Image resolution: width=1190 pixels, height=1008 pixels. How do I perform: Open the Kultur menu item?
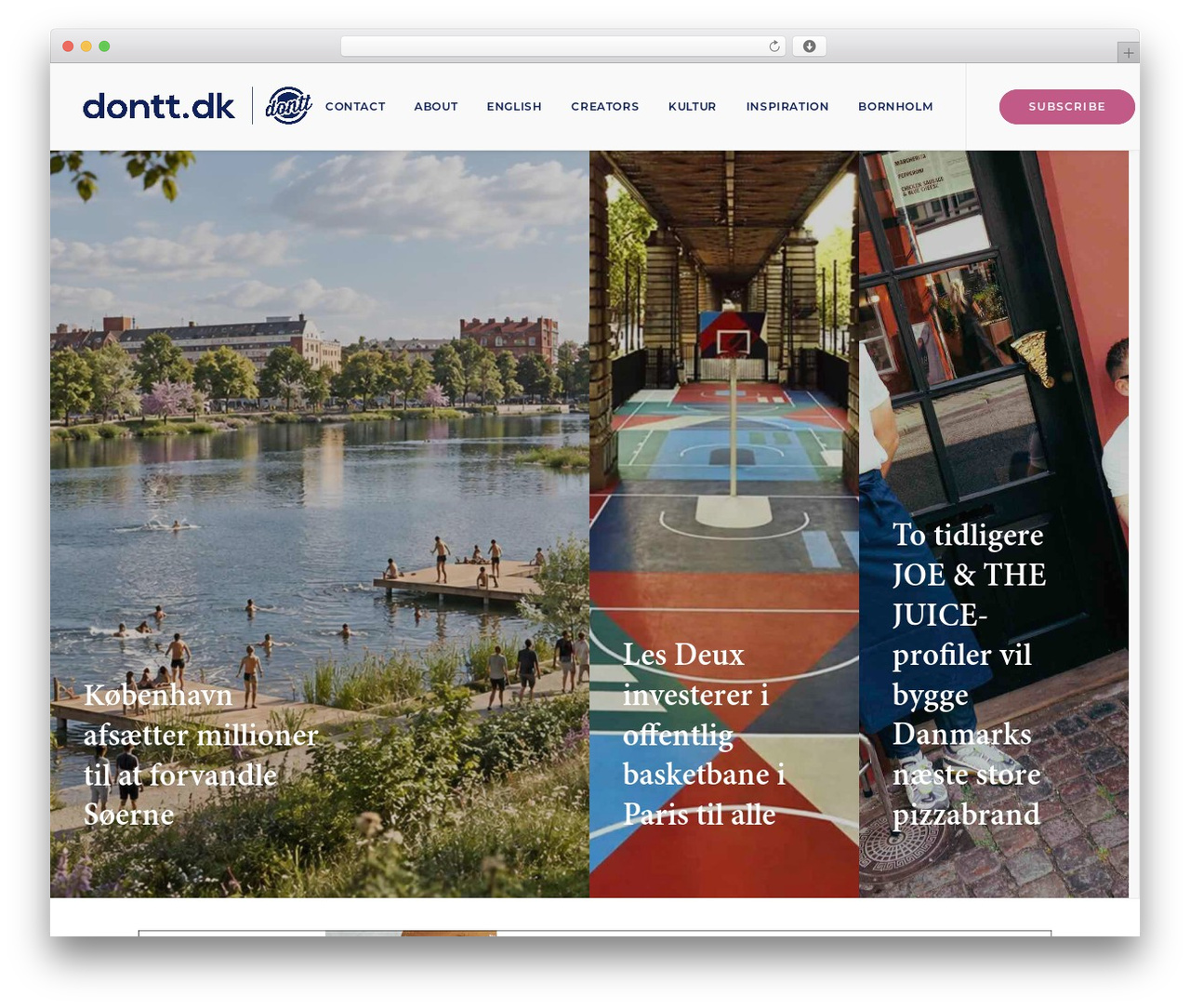[x=693, y=107]
